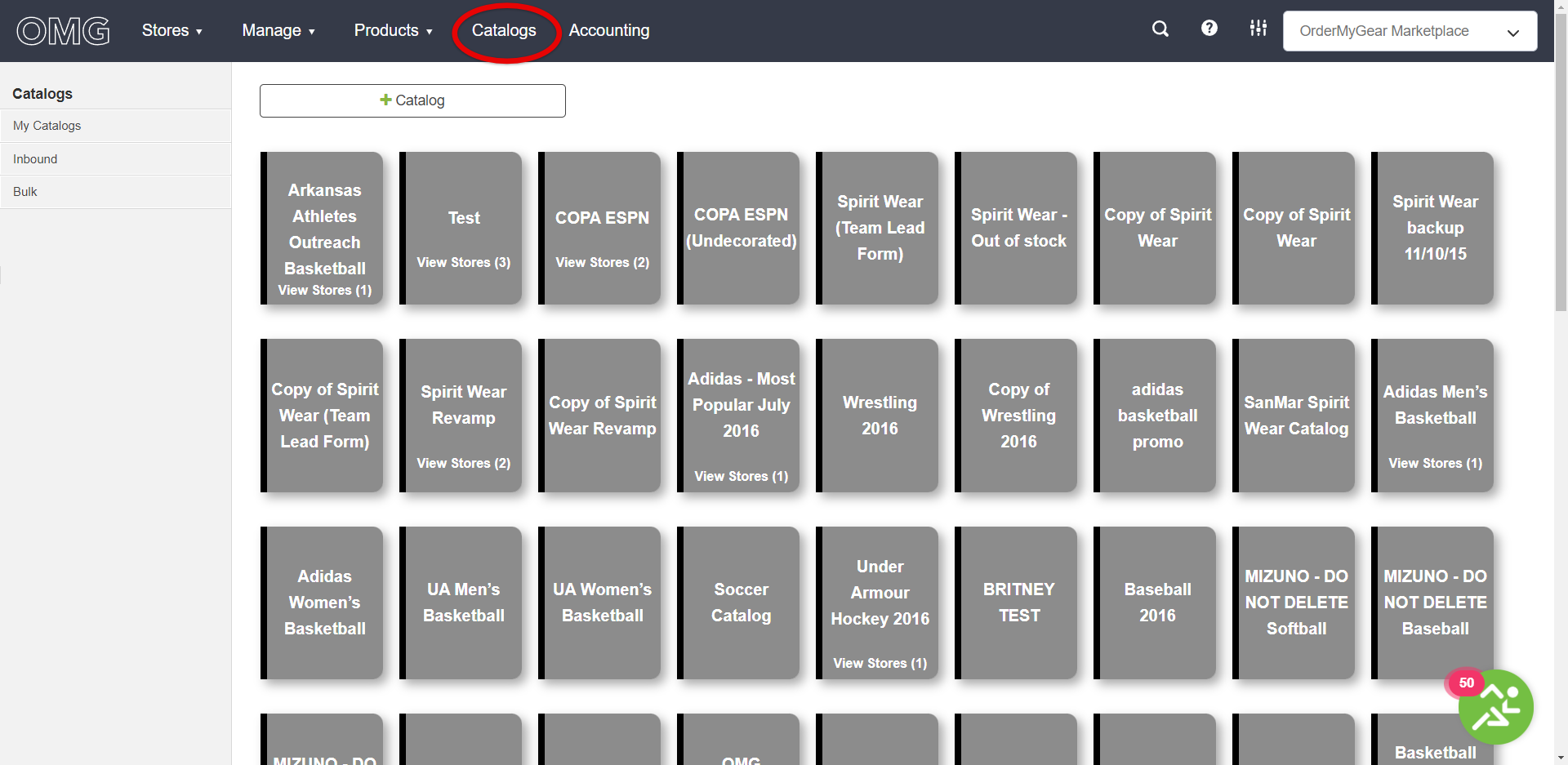1568x765 pixels.
Task: Go to the Catalogs tab
Action: tap(504, 30)
